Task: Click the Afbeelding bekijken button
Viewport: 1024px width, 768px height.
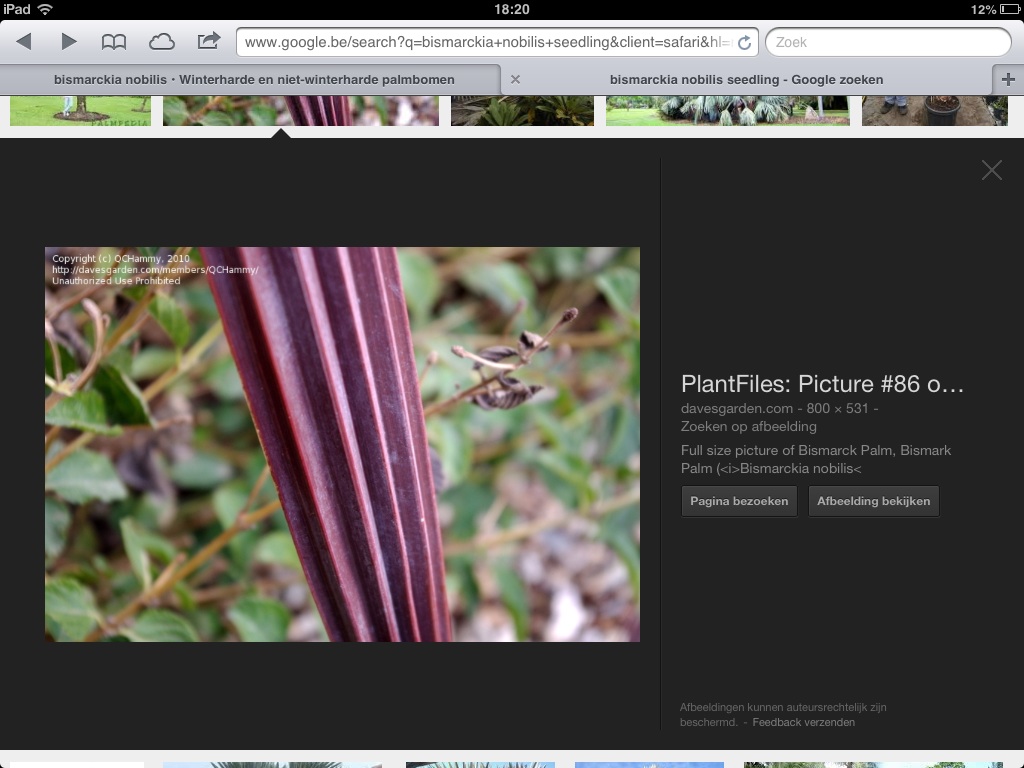Action: [873, 501]
